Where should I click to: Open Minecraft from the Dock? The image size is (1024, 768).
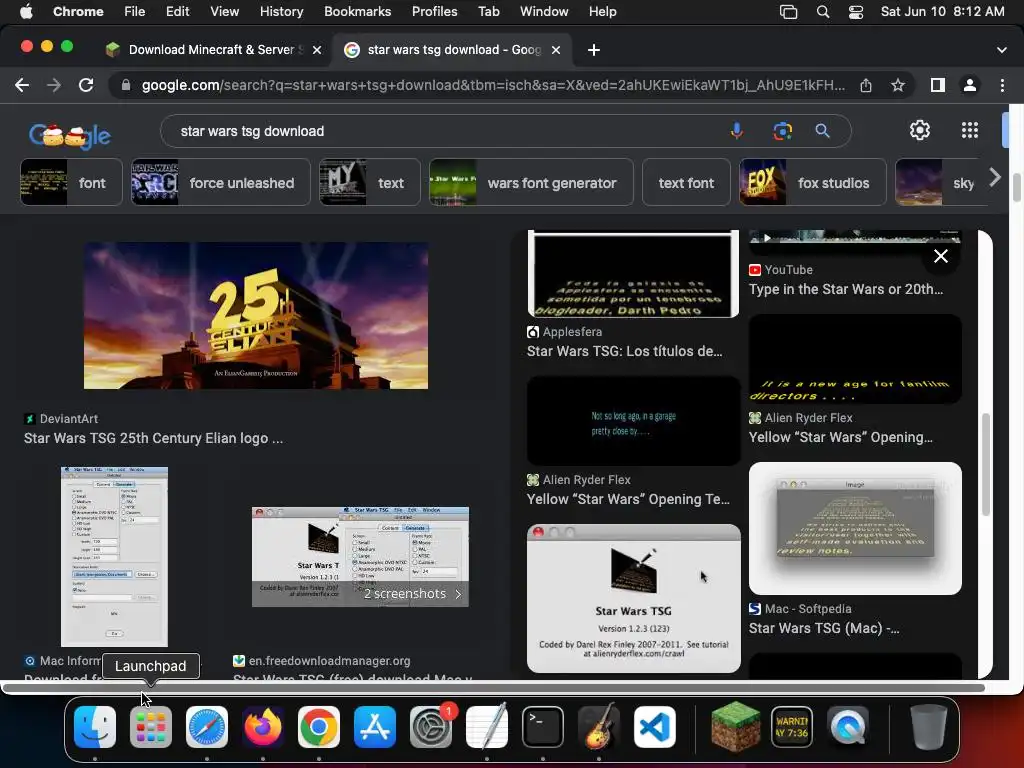pos(735,727)
